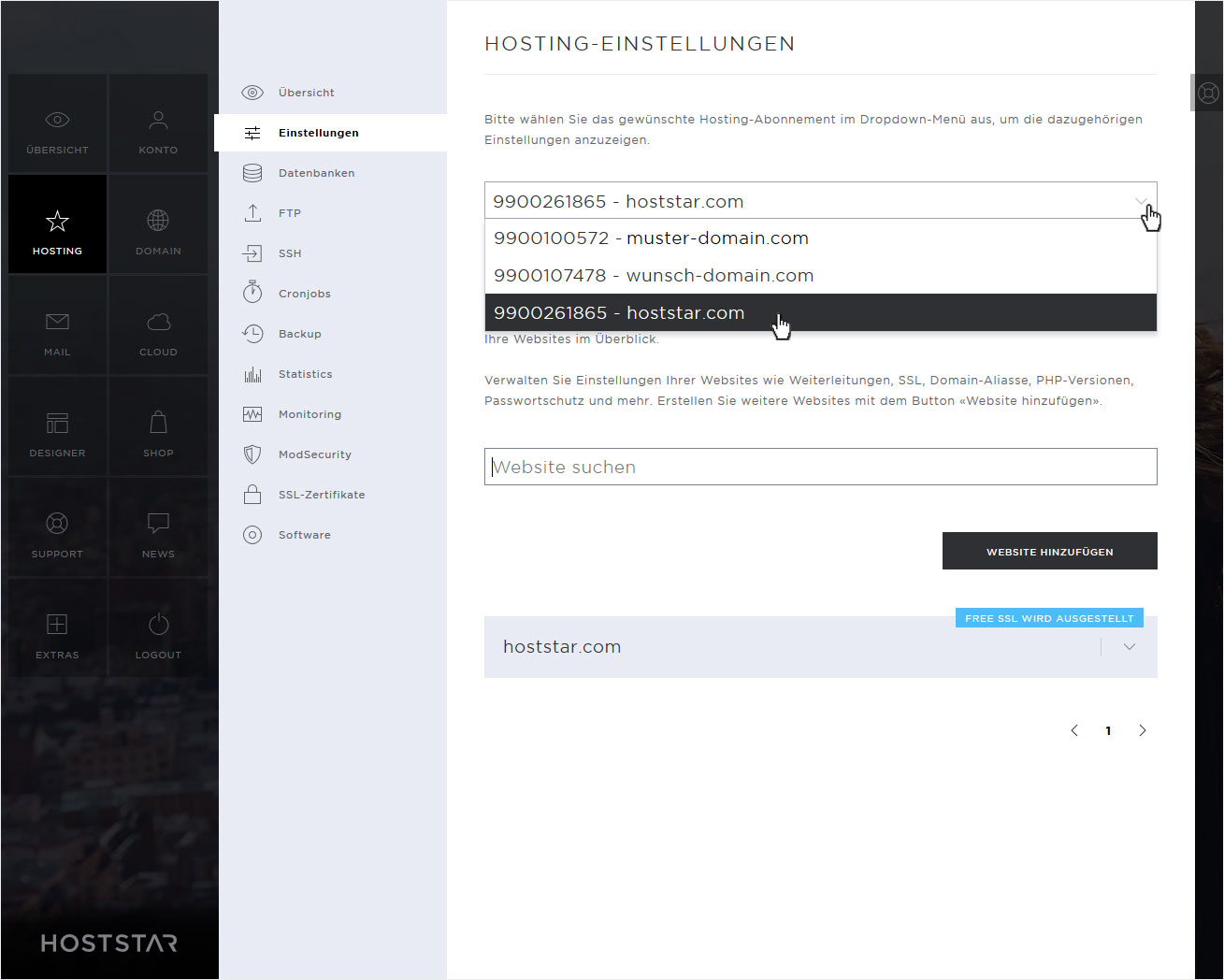The image size is (1224, 980).
Task: Open the Übersicht eye tile
Action: tap(57, 123)
